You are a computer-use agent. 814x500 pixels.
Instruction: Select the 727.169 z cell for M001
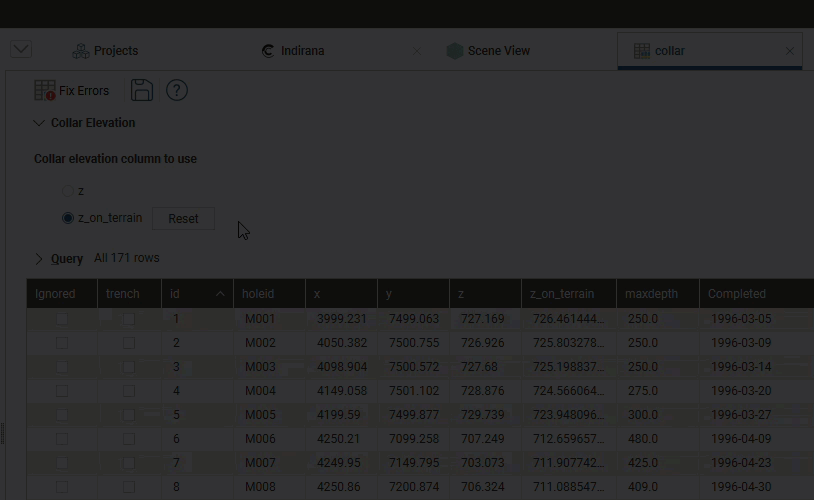click(481, 319)
